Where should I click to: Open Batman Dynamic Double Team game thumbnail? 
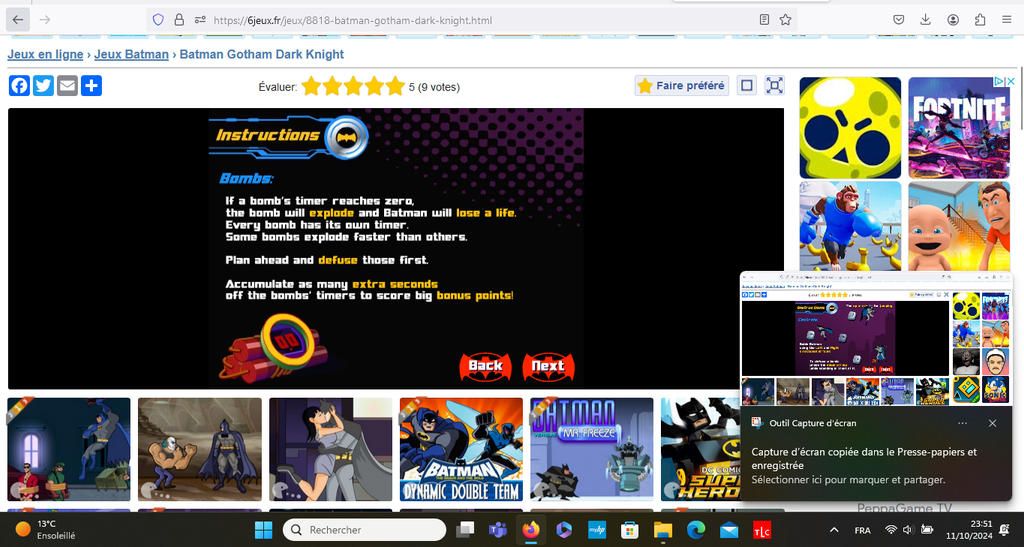[x=461, y=449]
